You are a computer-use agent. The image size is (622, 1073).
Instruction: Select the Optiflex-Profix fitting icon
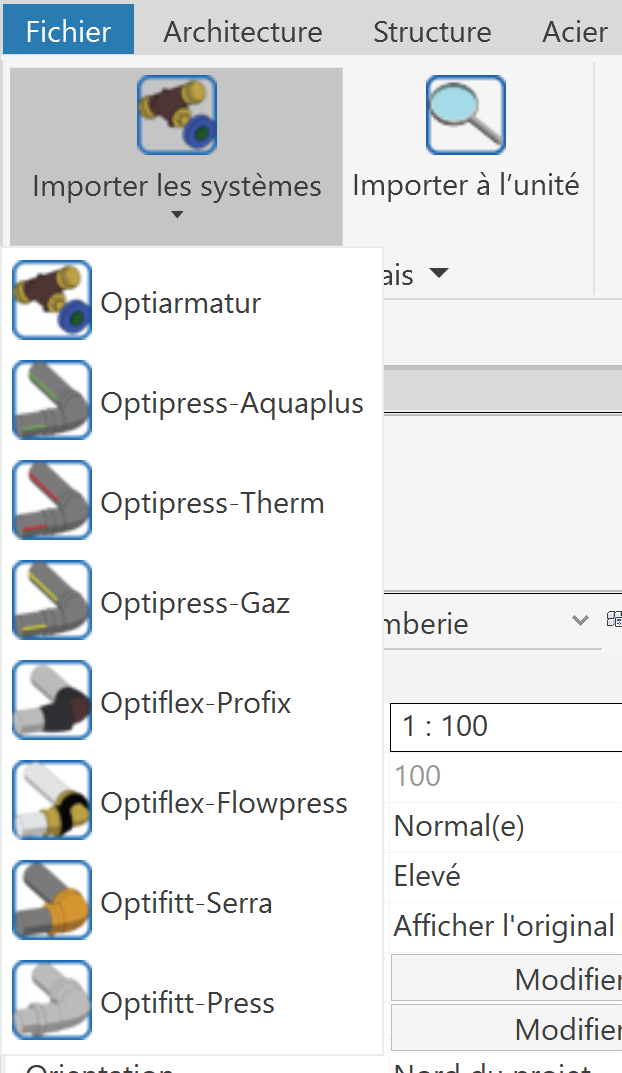pos(52,701)
